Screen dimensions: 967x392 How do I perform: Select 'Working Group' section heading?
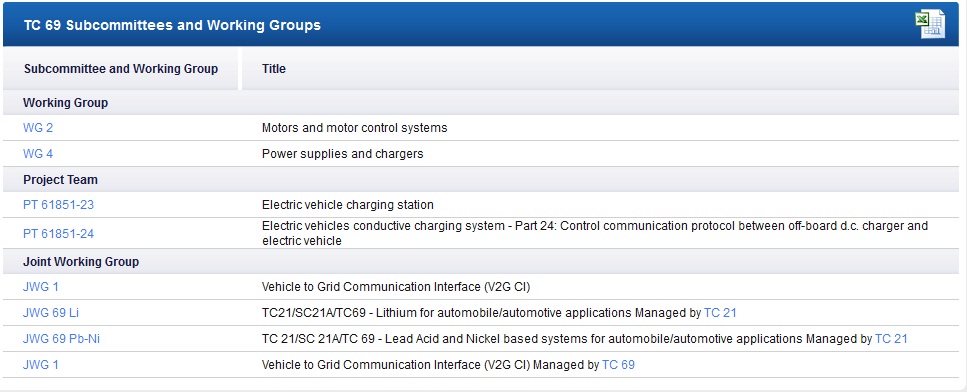(65, 103)
